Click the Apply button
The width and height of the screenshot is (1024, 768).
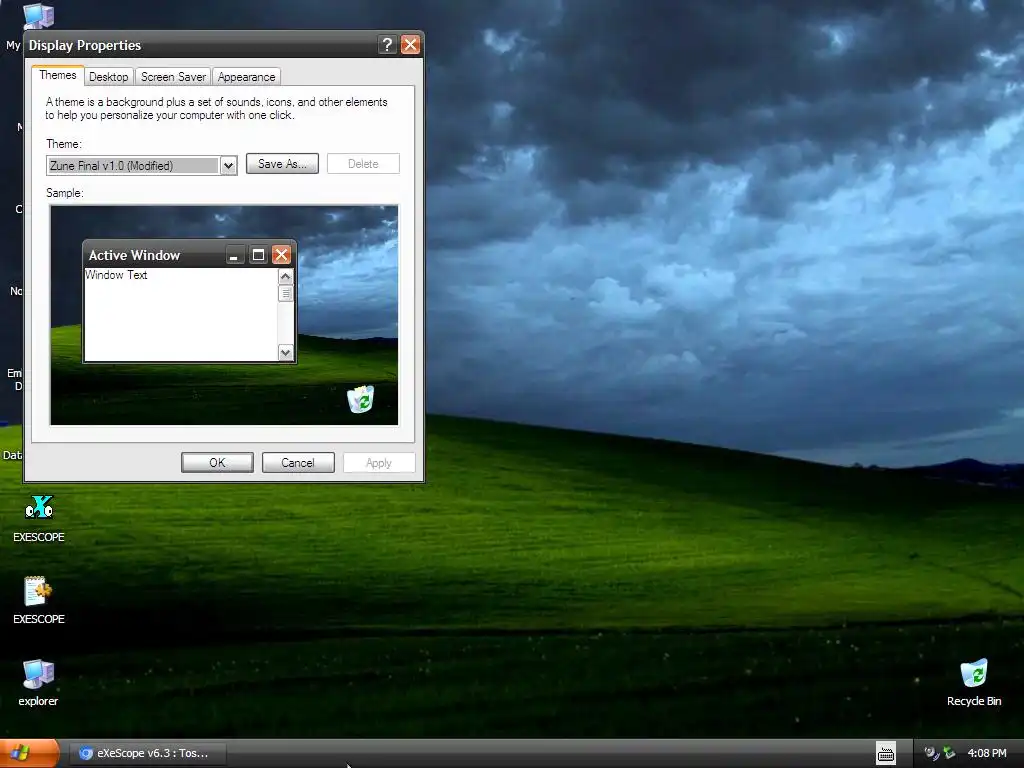pyautogui.click(x=379, y=463)
